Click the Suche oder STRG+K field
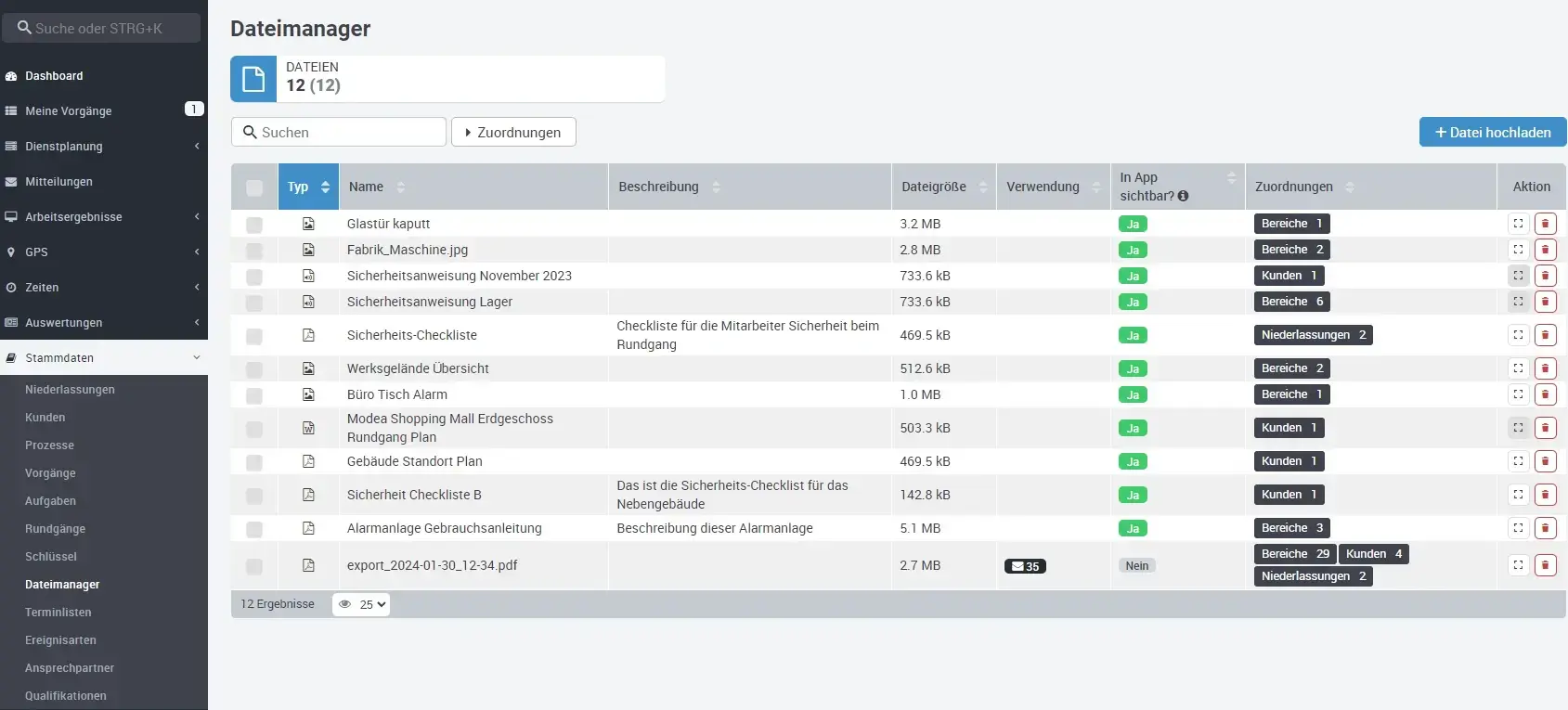The height and width of the screenshot is (710, 1568). pyautogui.click(x=101, y=28)
